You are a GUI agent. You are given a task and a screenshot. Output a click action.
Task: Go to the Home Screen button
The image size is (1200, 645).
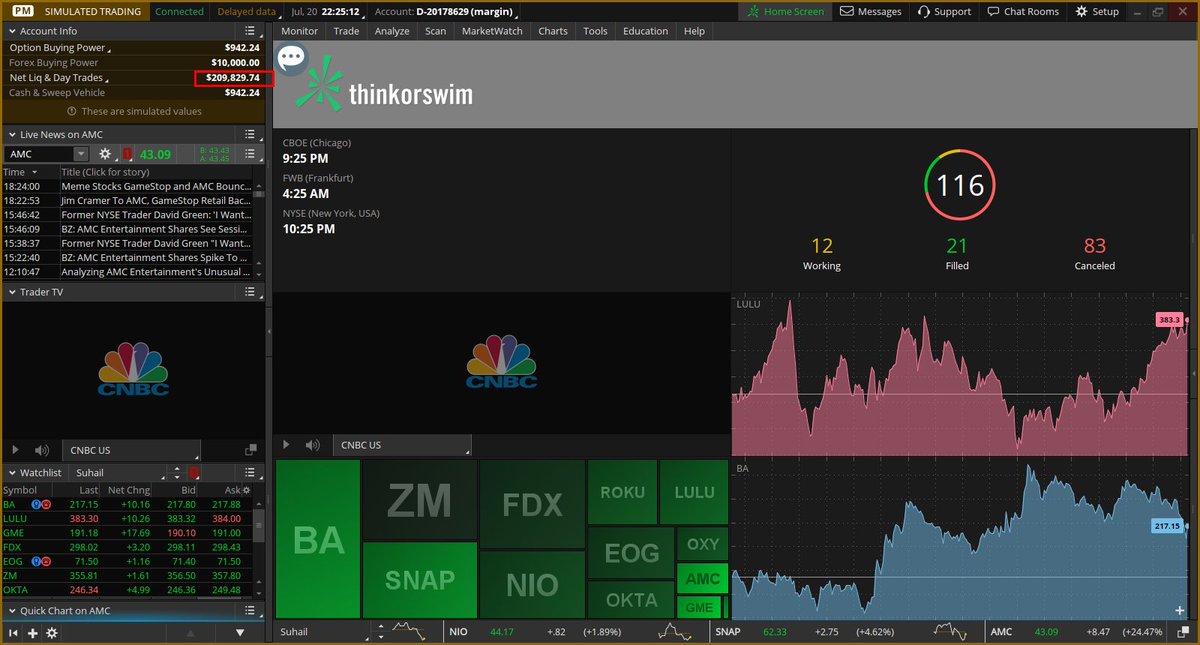click(x=787, y=11)
